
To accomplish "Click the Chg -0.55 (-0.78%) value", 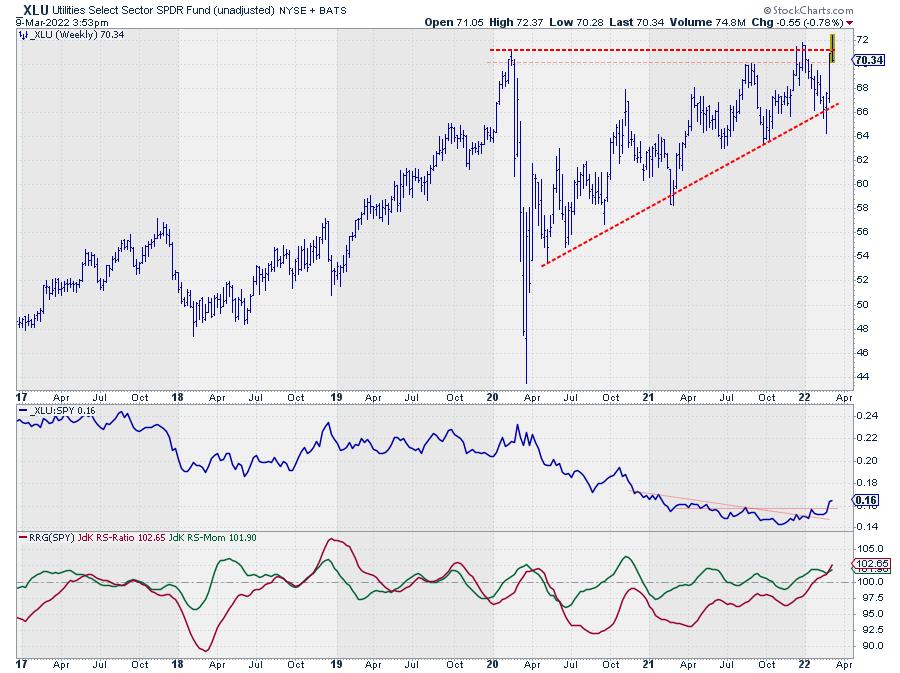I will point(797,22).
